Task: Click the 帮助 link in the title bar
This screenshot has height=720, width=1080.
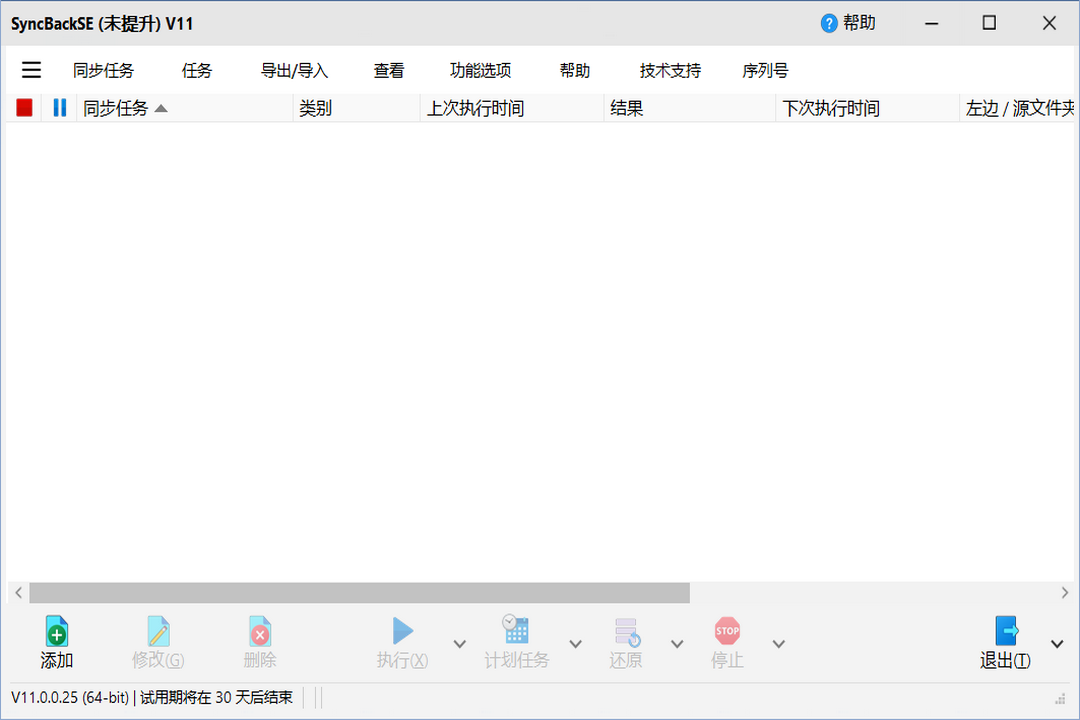Action: coord(848,22)
